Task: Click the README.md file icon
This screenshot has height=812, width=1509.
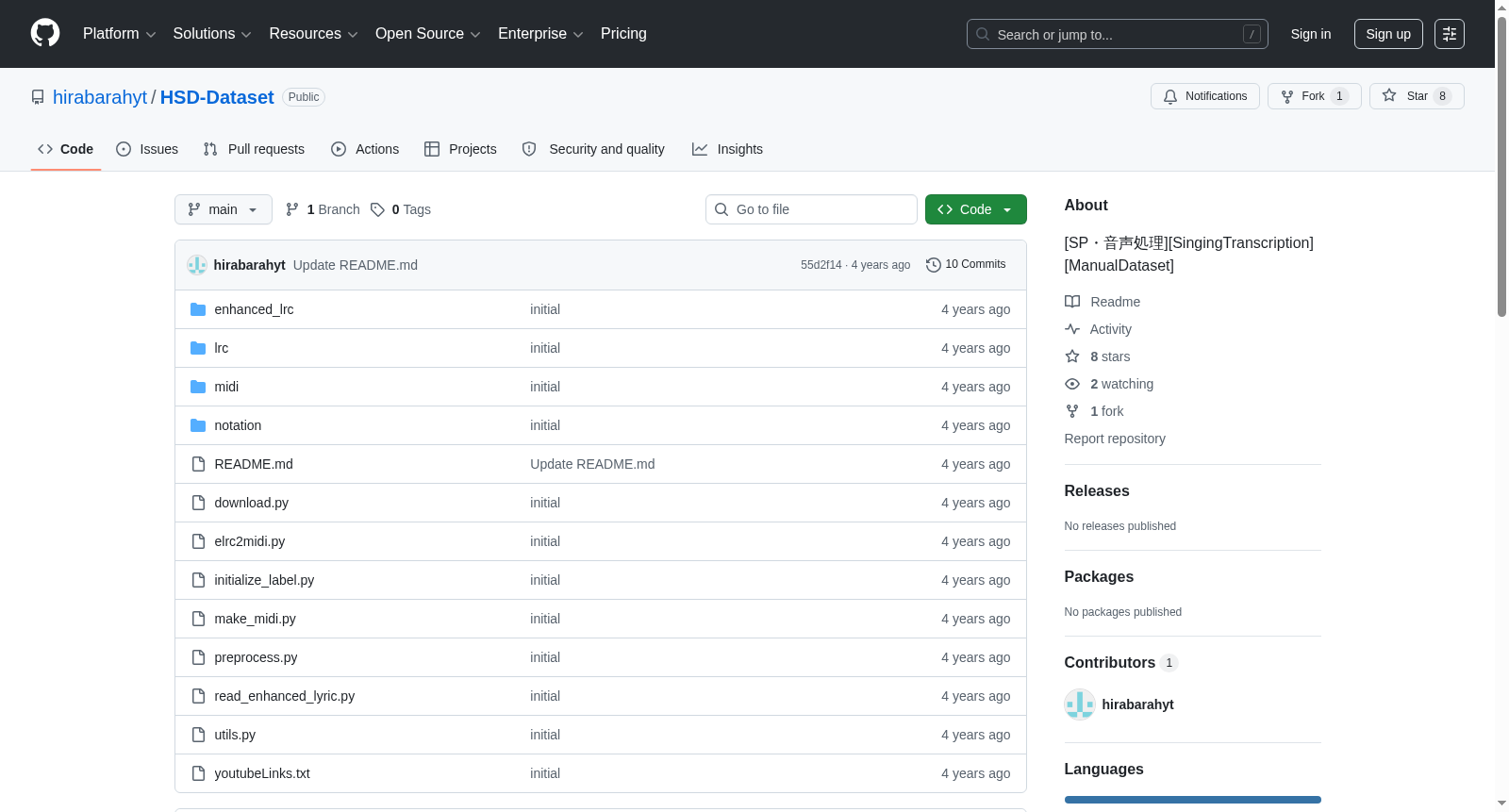Action: (198, 464)
